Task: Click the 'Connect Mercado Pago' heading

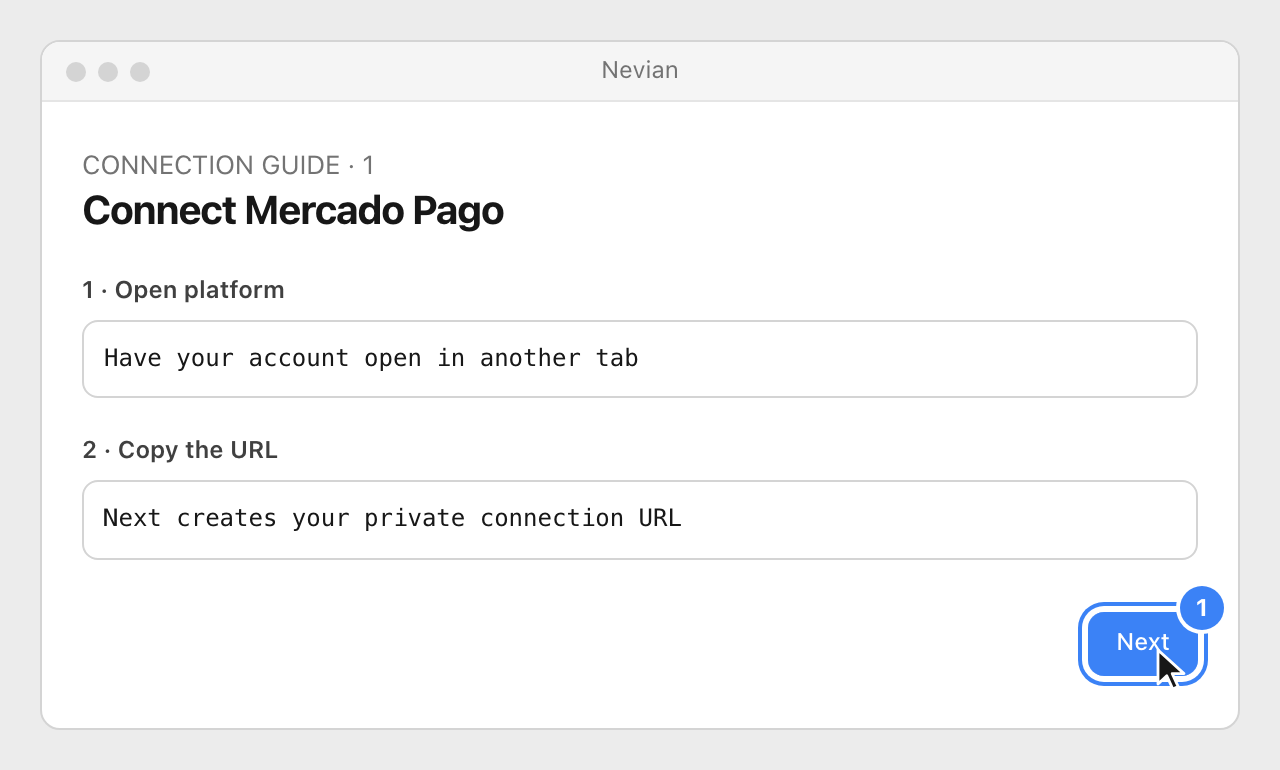Action: pos(293,211)
